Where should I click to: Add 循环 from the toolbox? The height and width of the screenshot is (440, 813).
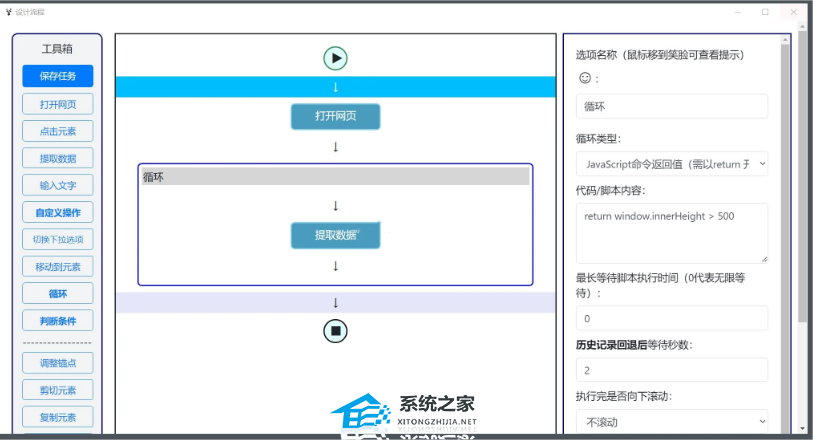(58, 294)
